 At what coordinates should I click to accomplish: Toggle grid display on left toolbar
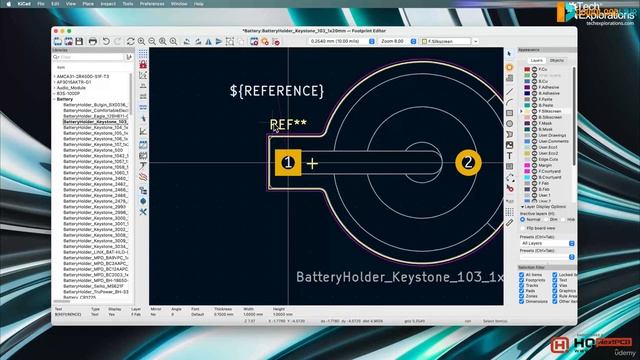point(143,53)
